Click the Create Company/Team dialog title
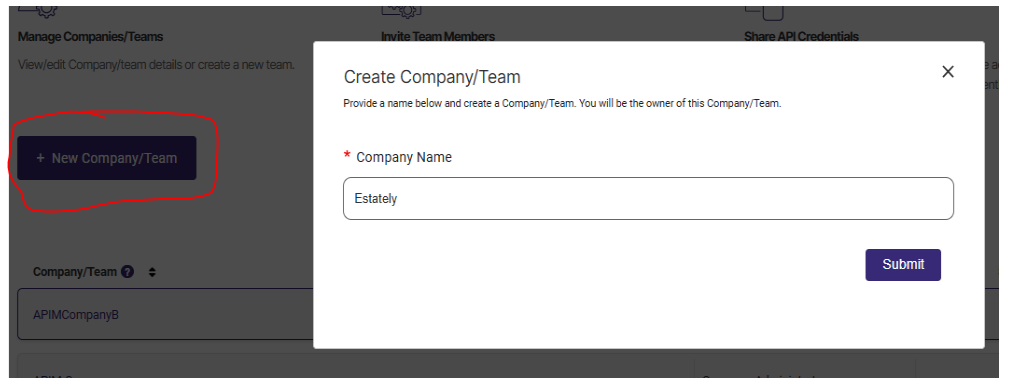Viewport: 1010px width, 392px height. 432,77
